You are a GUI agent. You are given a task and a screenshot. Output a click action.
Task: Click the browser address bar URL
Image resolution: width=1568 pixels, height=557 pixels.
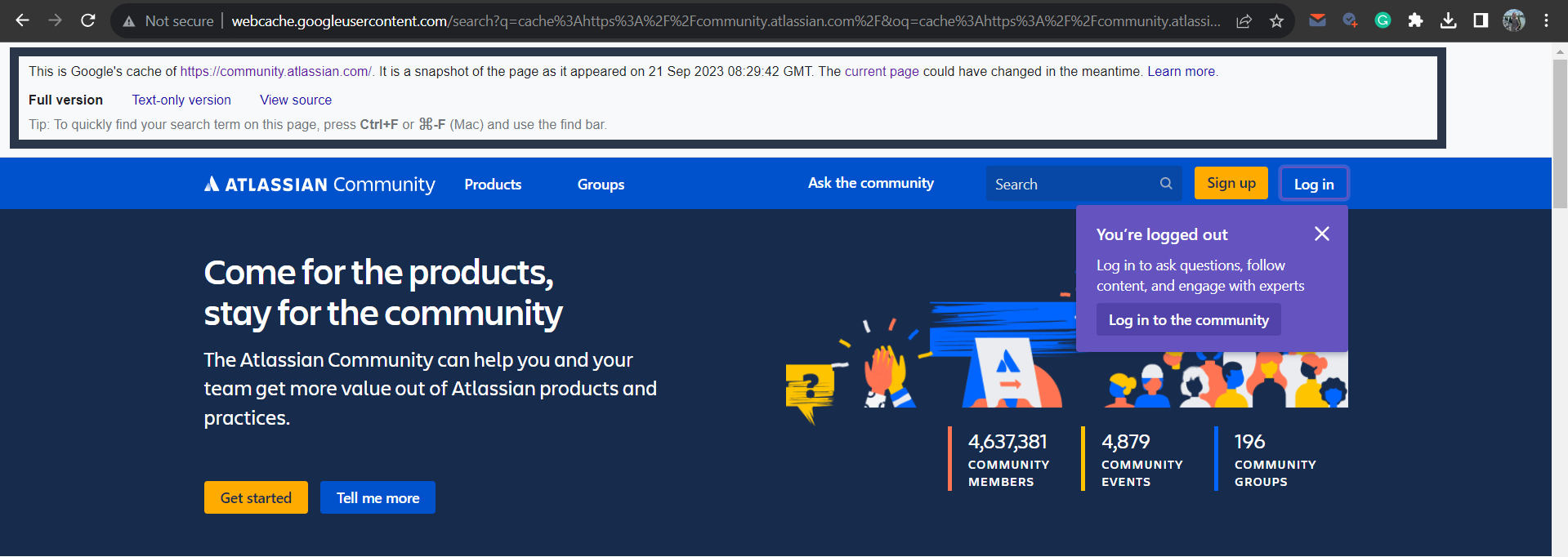tap(726, 21)
